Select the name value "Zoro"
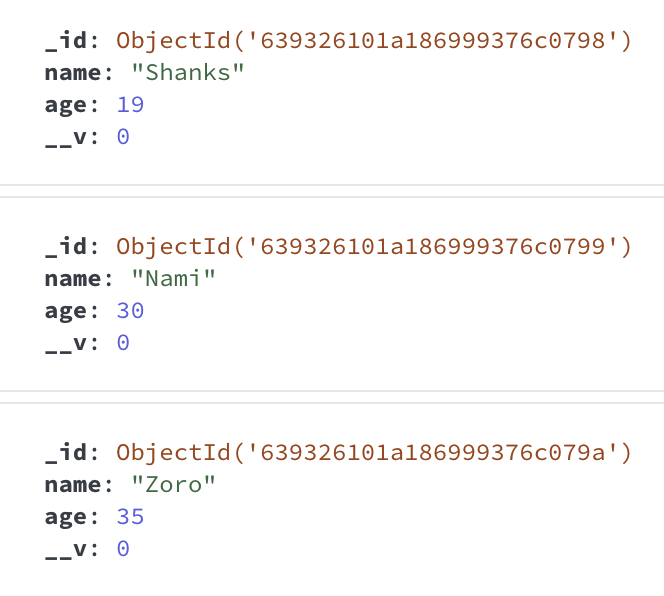 (x=173, y=484)
